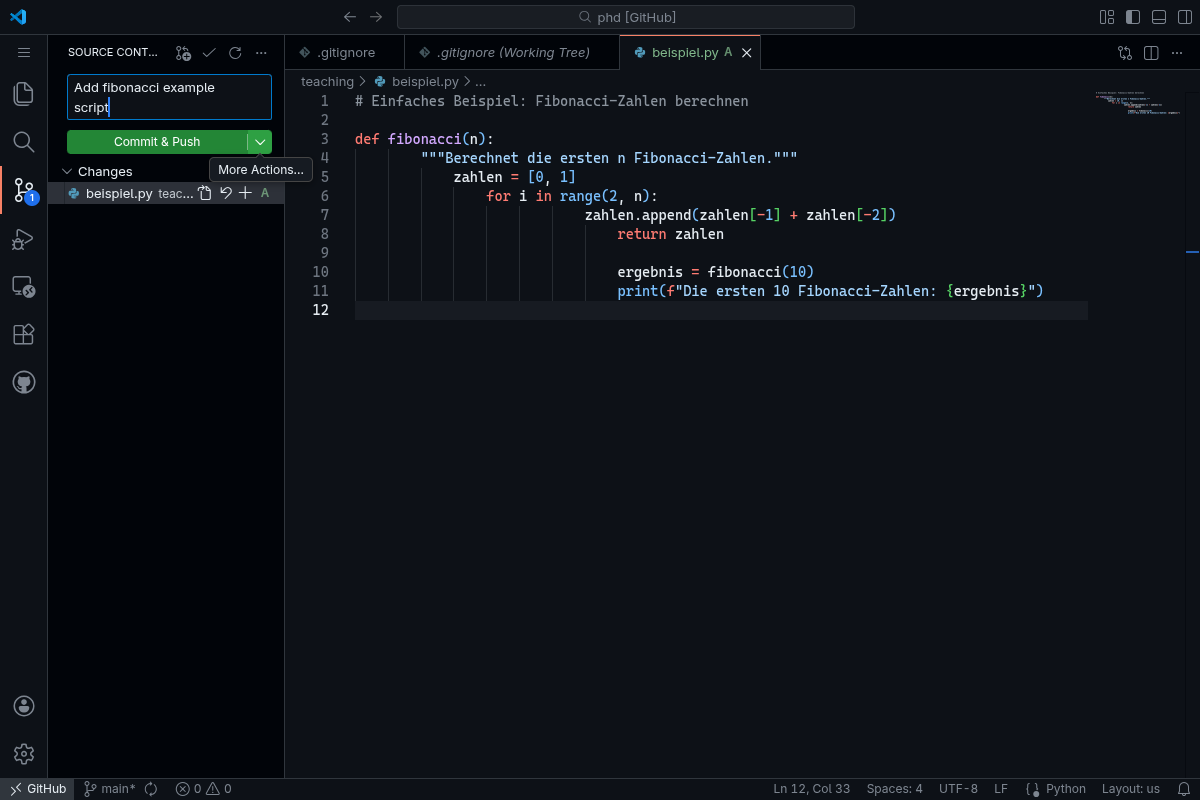Switch to the .gitignore tab

coord(345,52)
